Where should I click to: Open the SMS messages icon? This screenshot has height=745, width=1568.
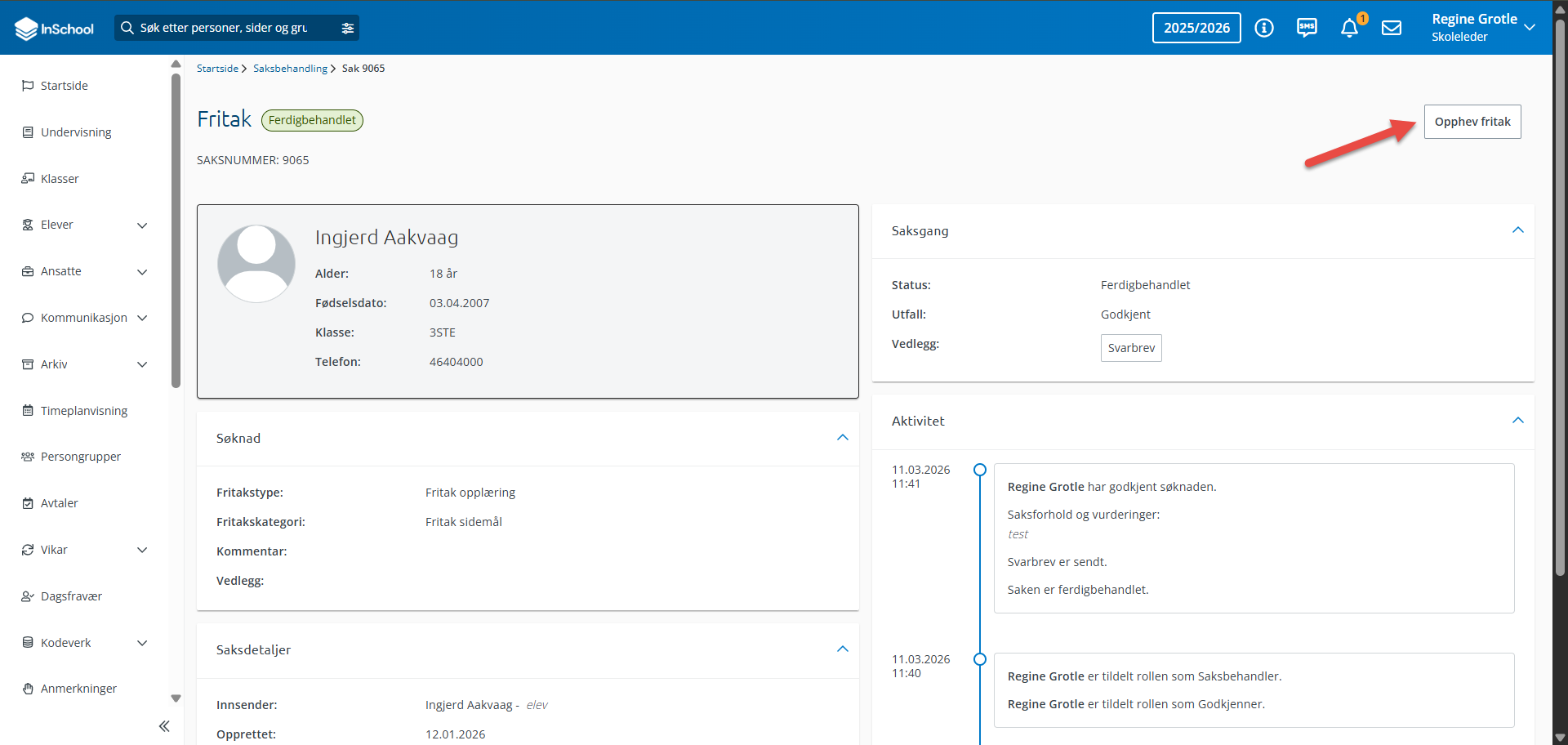[1307, 28]
